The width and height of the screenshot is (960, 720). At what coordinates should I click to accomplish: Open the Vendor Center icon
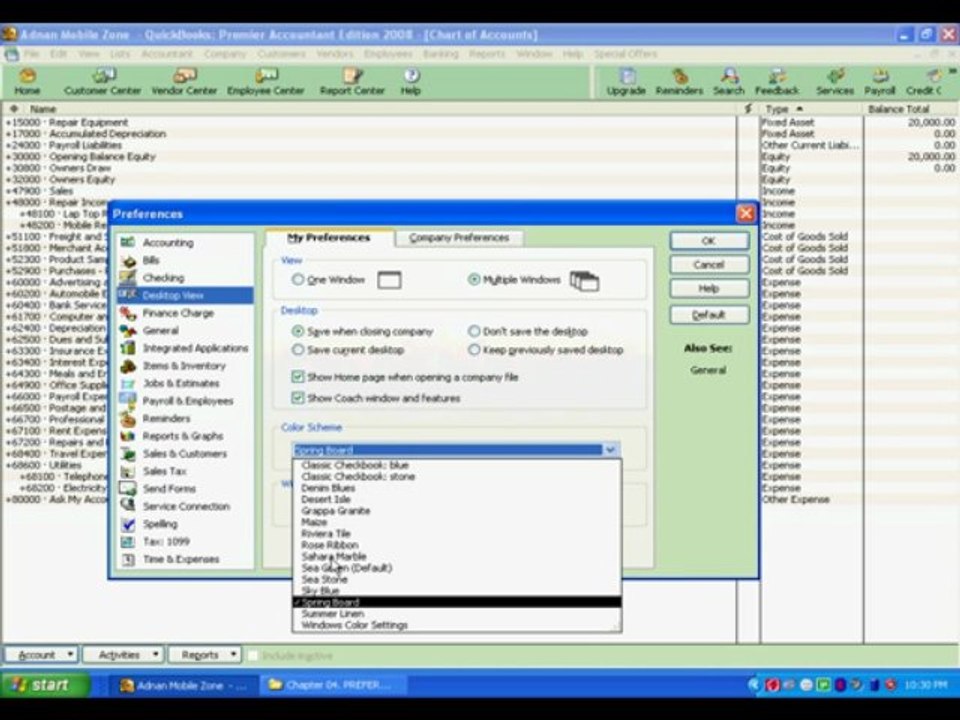[x=184, y=82]
